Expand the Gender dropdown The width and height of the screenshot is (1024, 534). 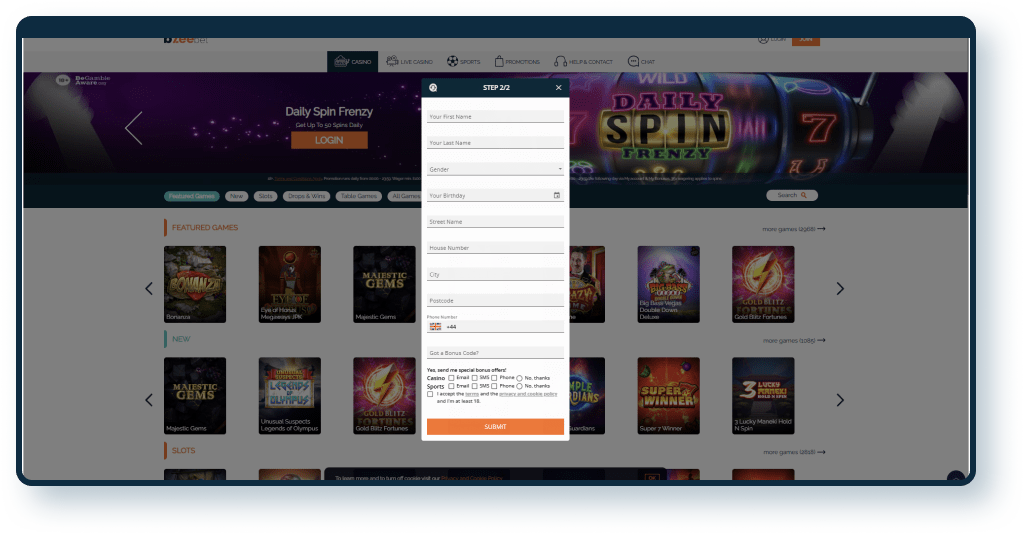click(x=495, y=169)
